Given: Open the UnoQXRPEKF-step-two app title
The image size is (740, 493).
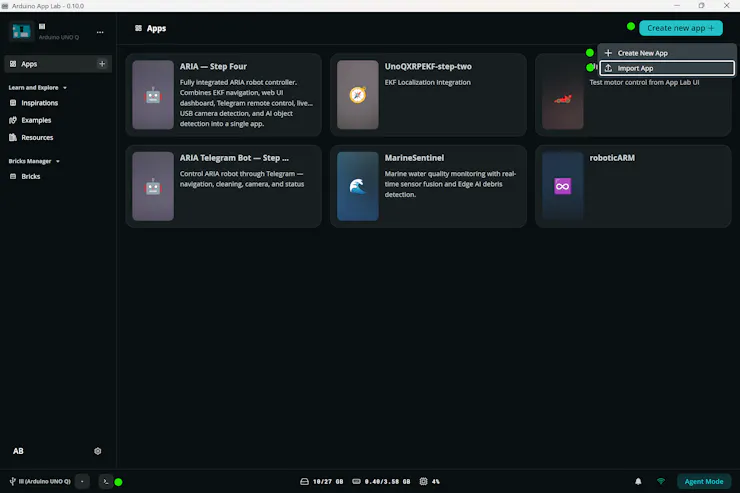Looking at the screenshot, I should pos(428,67).
